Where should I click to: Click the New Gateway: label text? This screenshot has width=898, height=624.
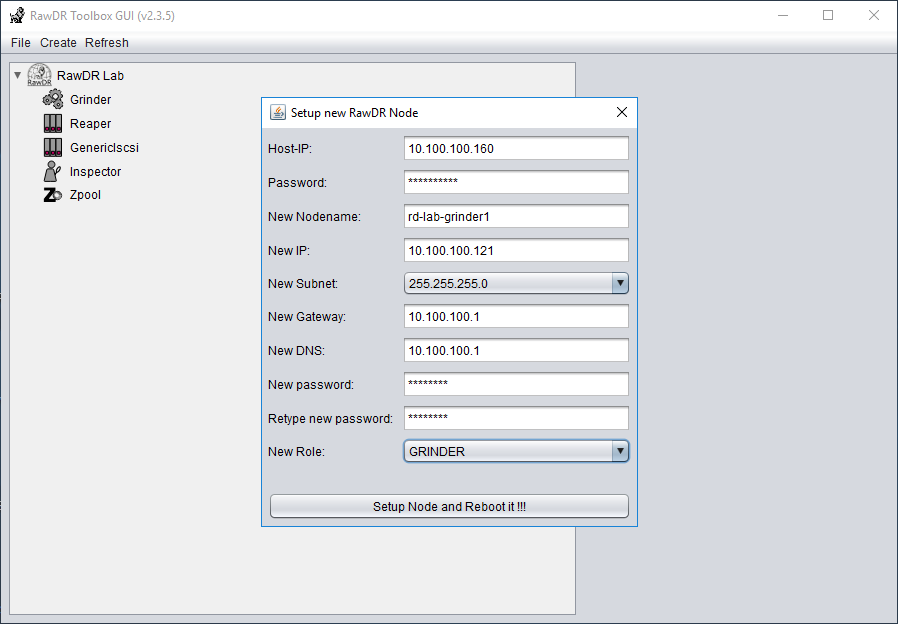(307, 317)
